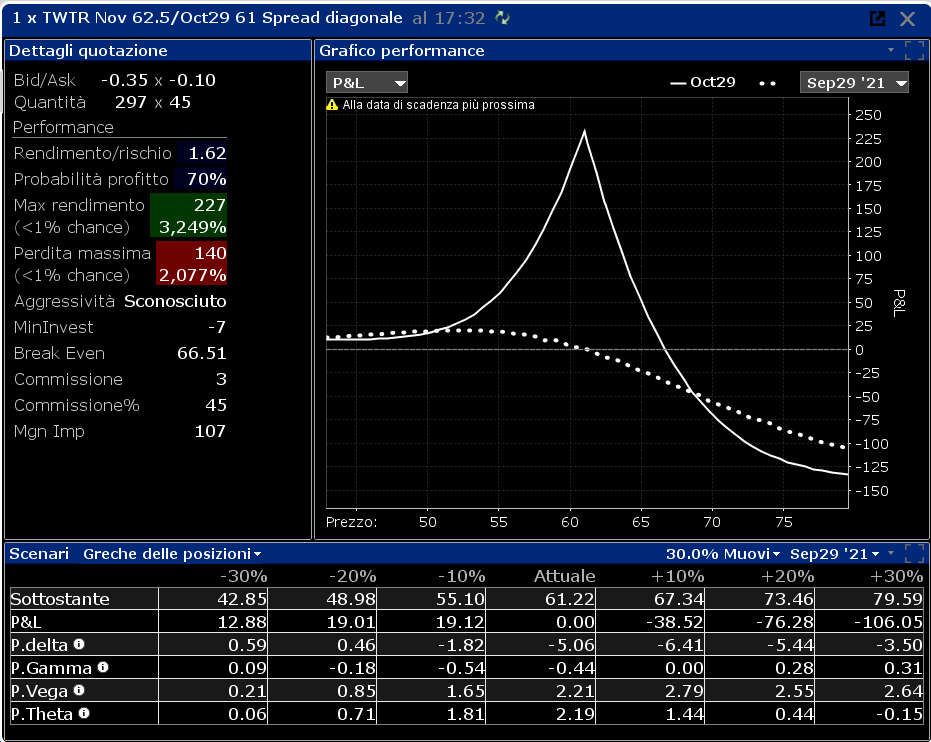Open the Scenari panel options arrow

click(x=891, y=553)
